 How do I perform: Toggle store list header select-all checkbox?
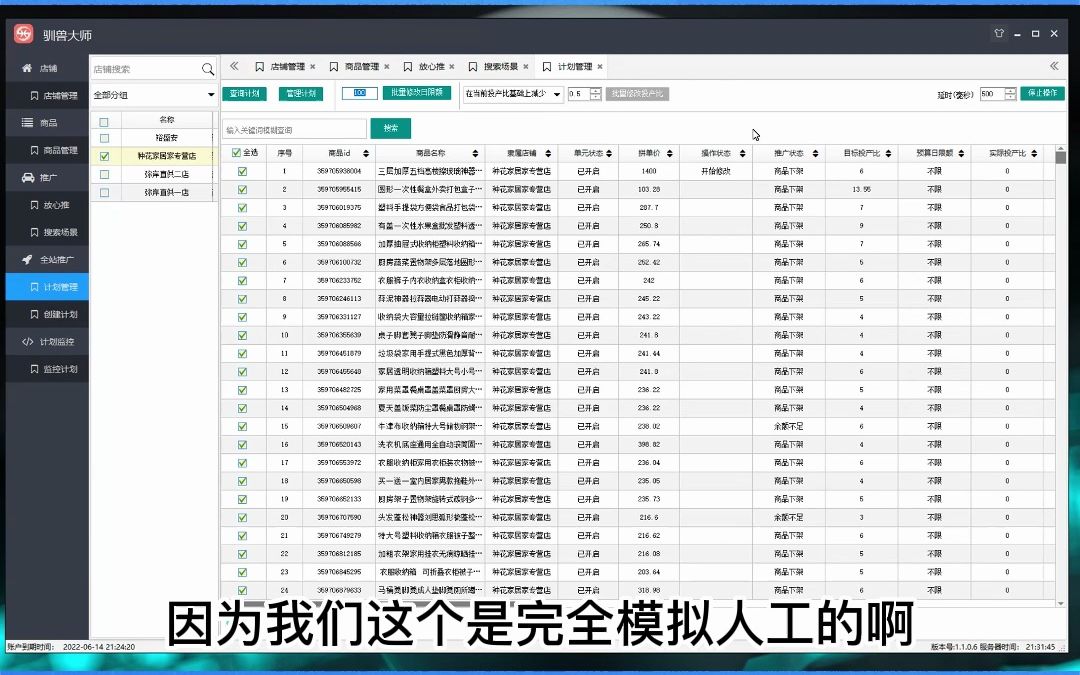point(104,122)
